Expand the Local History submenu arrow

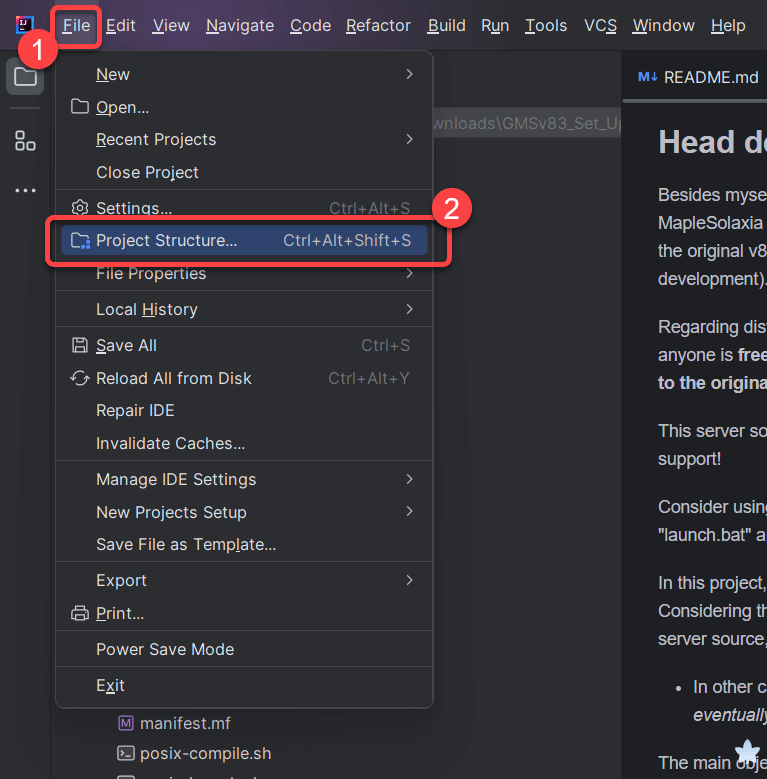tap(409, 310)
